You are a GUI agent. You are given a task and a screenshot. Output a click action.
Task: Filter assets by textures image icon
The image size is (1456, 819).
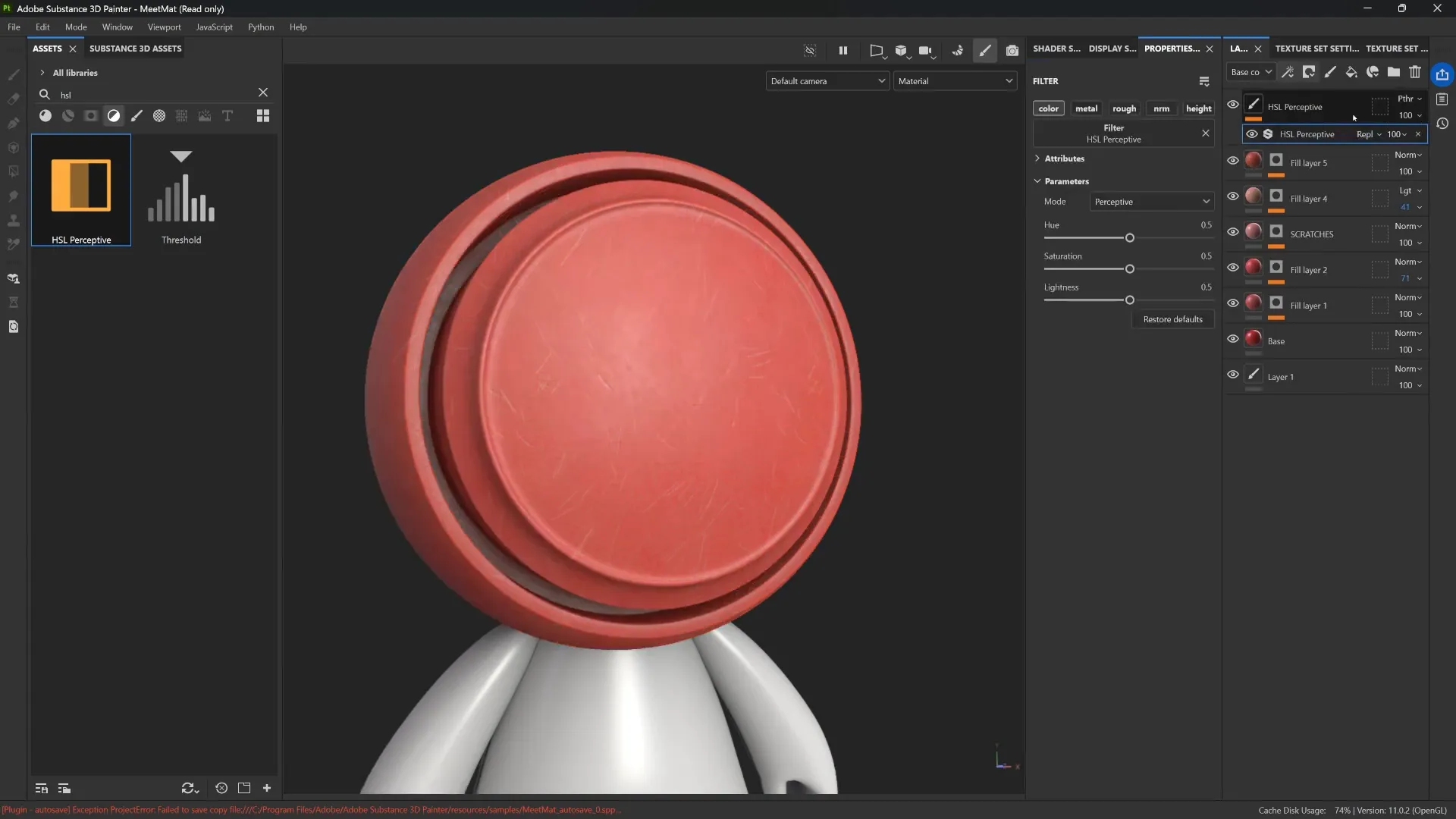205,116
